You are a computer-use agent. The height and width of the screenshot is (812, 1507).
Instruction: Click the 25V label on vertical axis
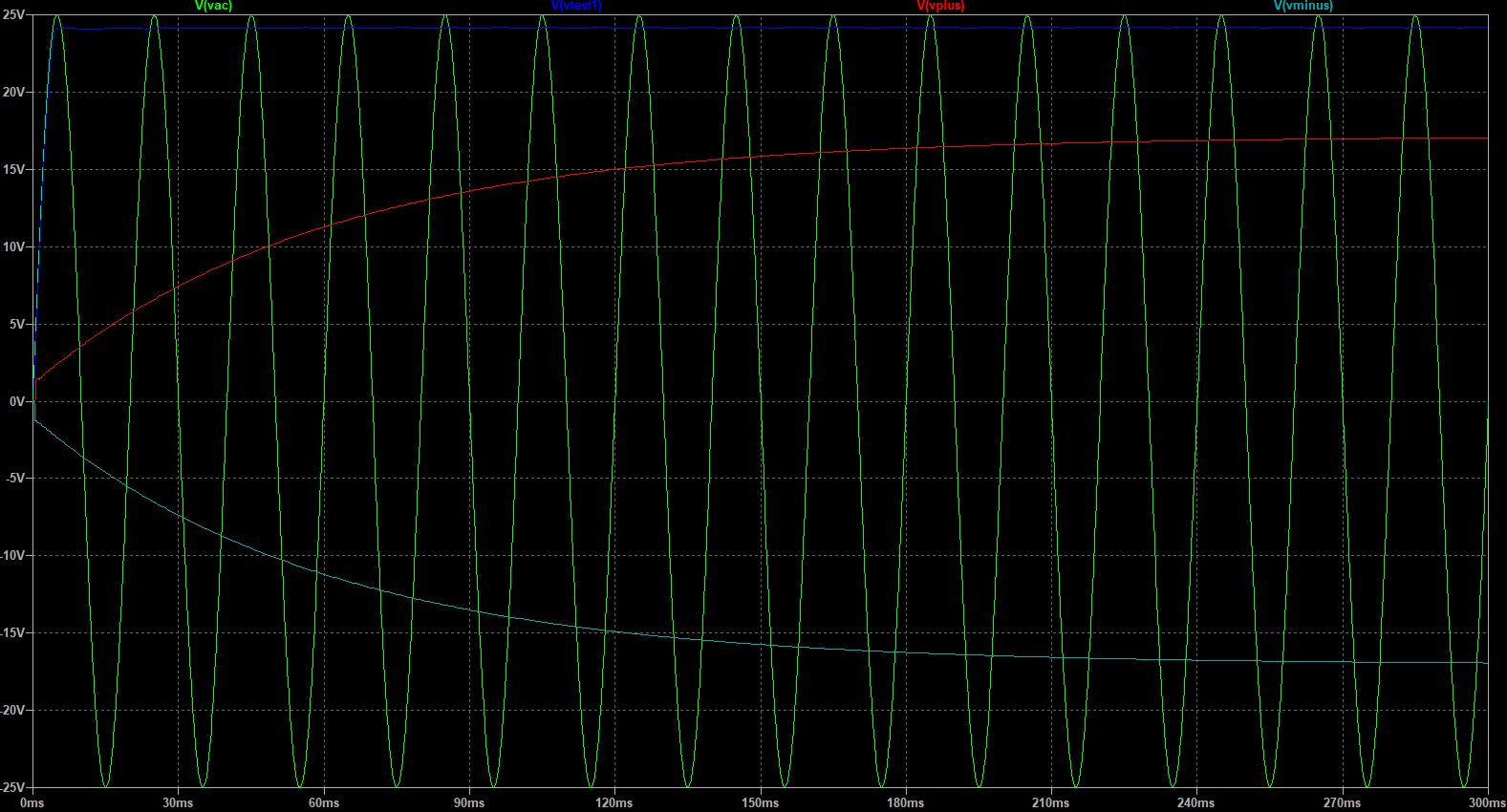pyautogui.click(x=13, y=15)
